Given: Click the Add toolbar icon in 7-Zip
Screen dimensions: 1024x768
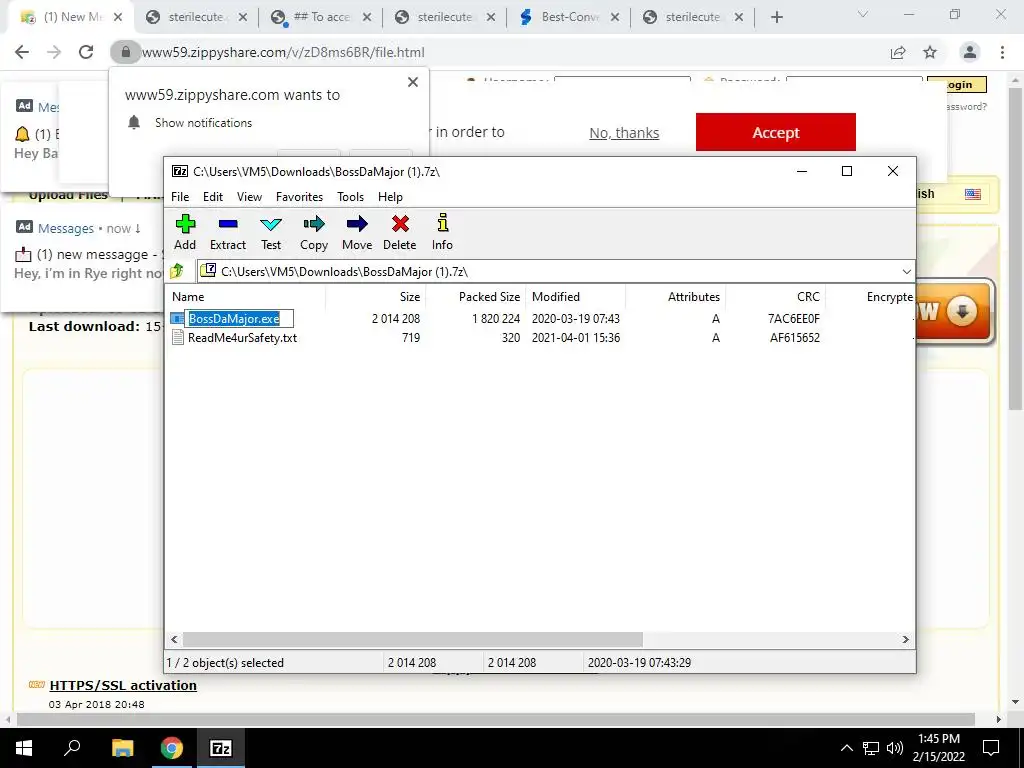Looking at the screenshot, I should click(185, 232).
